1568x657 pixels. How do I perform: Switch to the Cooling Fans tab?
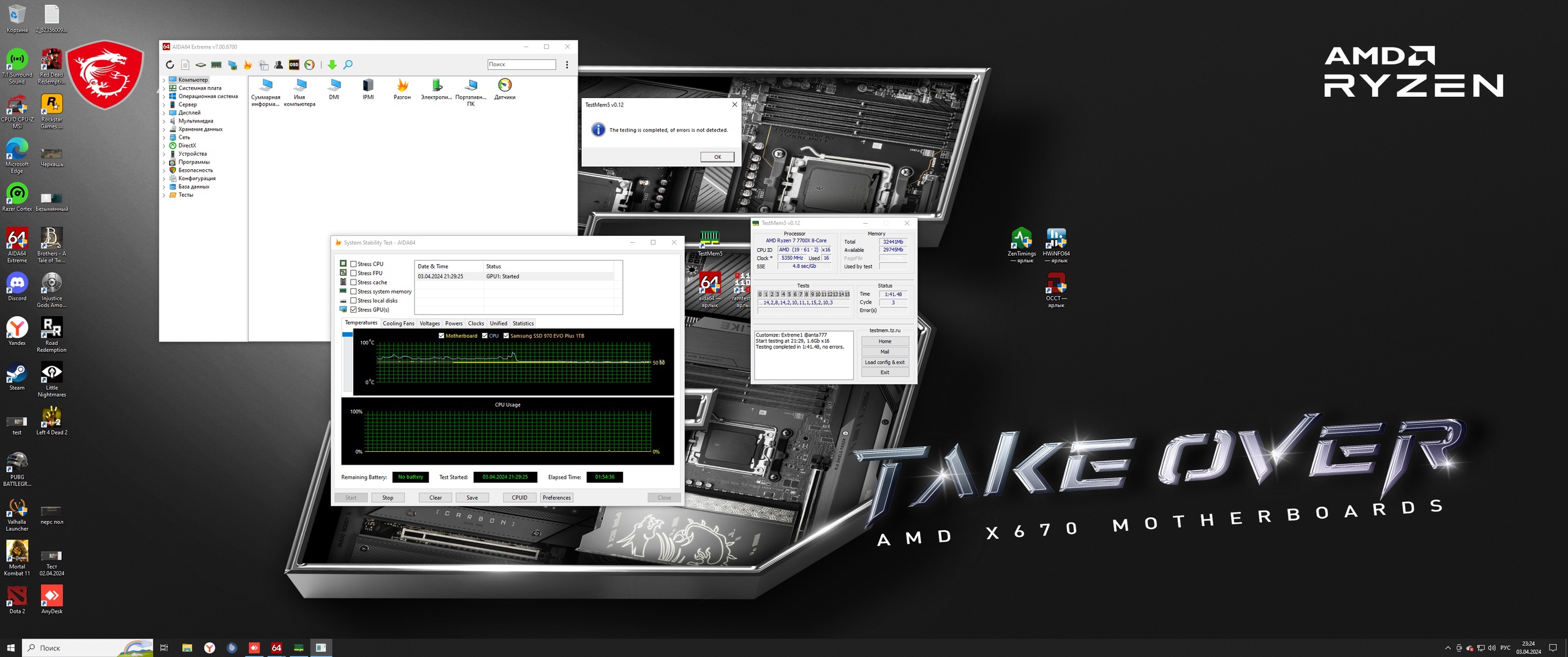pos(398,324)
